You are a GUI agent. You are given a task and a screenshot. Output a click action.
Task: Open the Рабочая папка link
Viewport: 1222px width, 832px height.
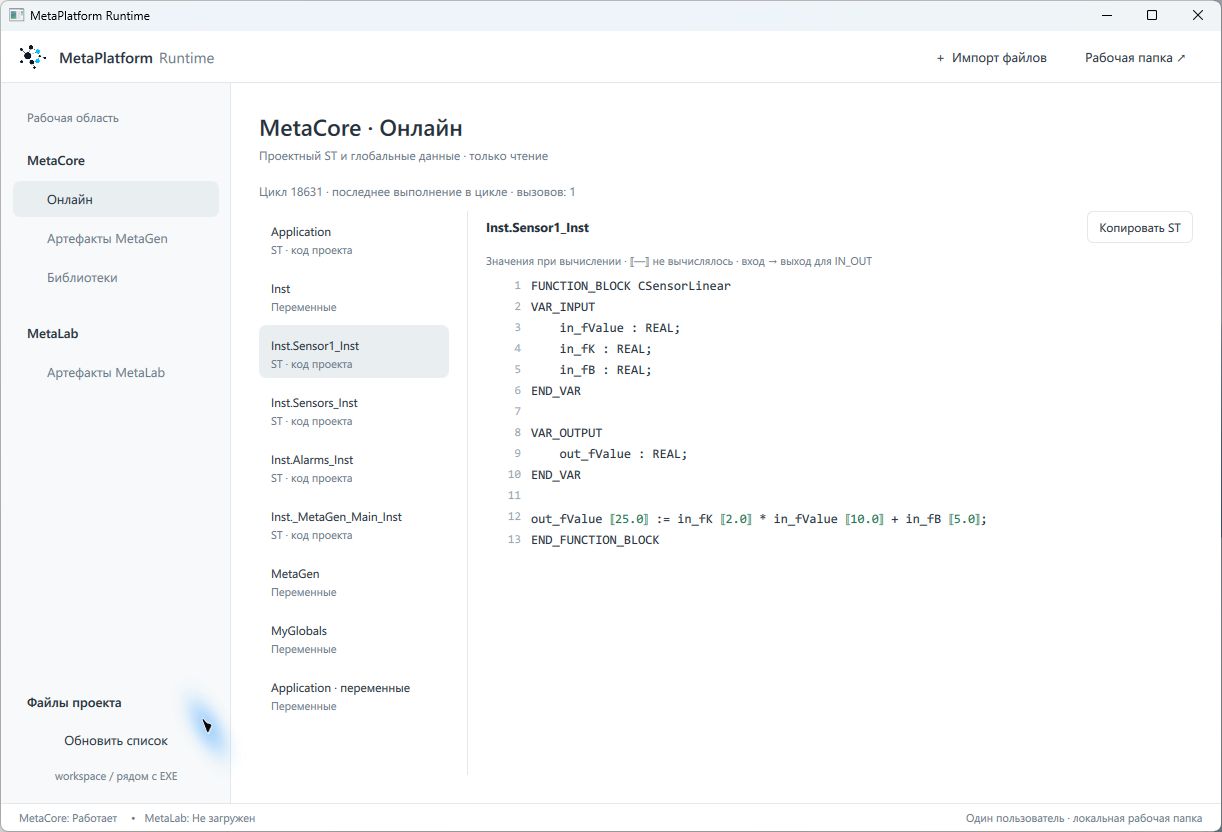pyautogui.click(x=1135, y=58)
